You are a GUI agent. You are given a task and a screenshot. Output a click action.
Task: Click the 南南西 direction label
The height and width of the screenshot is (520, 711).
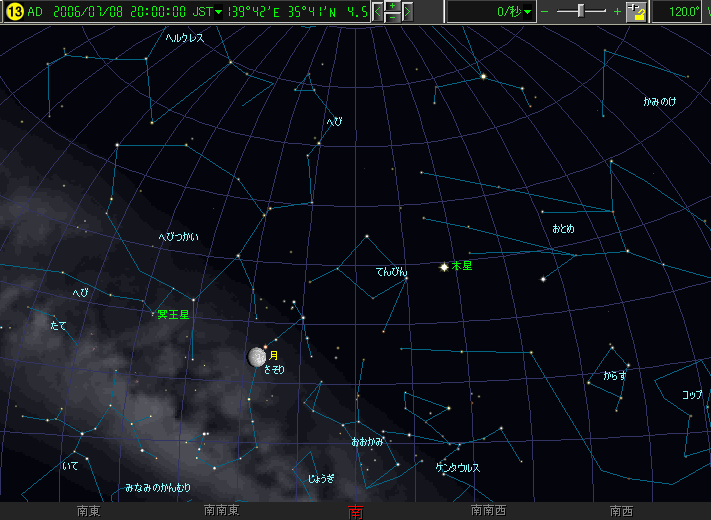point(488,511)
